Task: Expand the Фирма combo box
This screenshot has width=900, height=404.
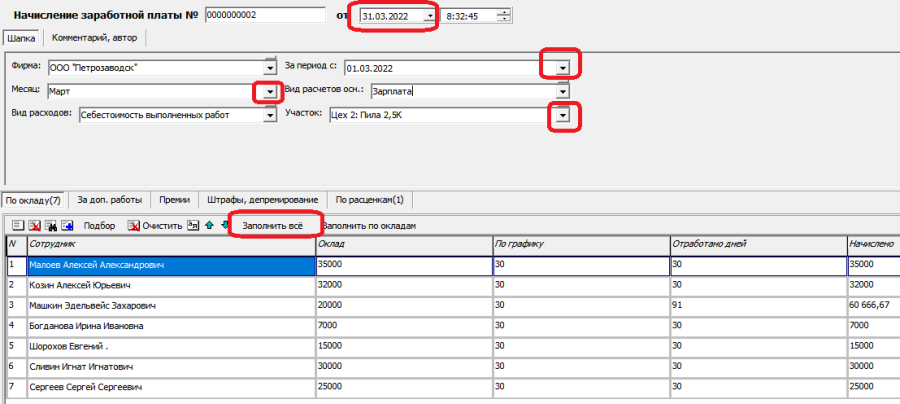Action: point(269,68)
